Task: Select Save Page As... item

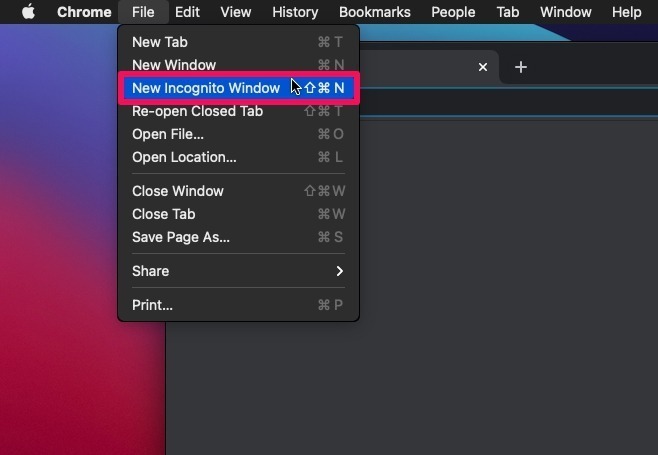Action: click(238, 237)
